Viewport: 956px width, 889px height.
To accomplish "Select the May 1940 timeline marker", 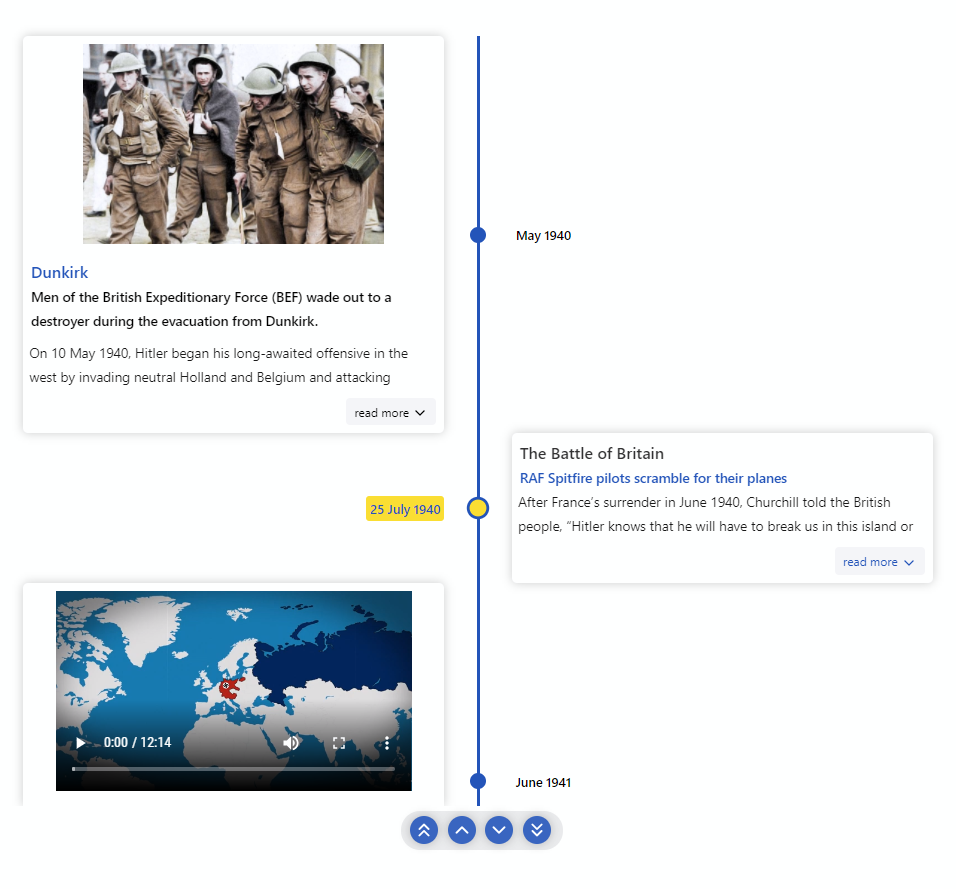I will (x=477, y=235).
